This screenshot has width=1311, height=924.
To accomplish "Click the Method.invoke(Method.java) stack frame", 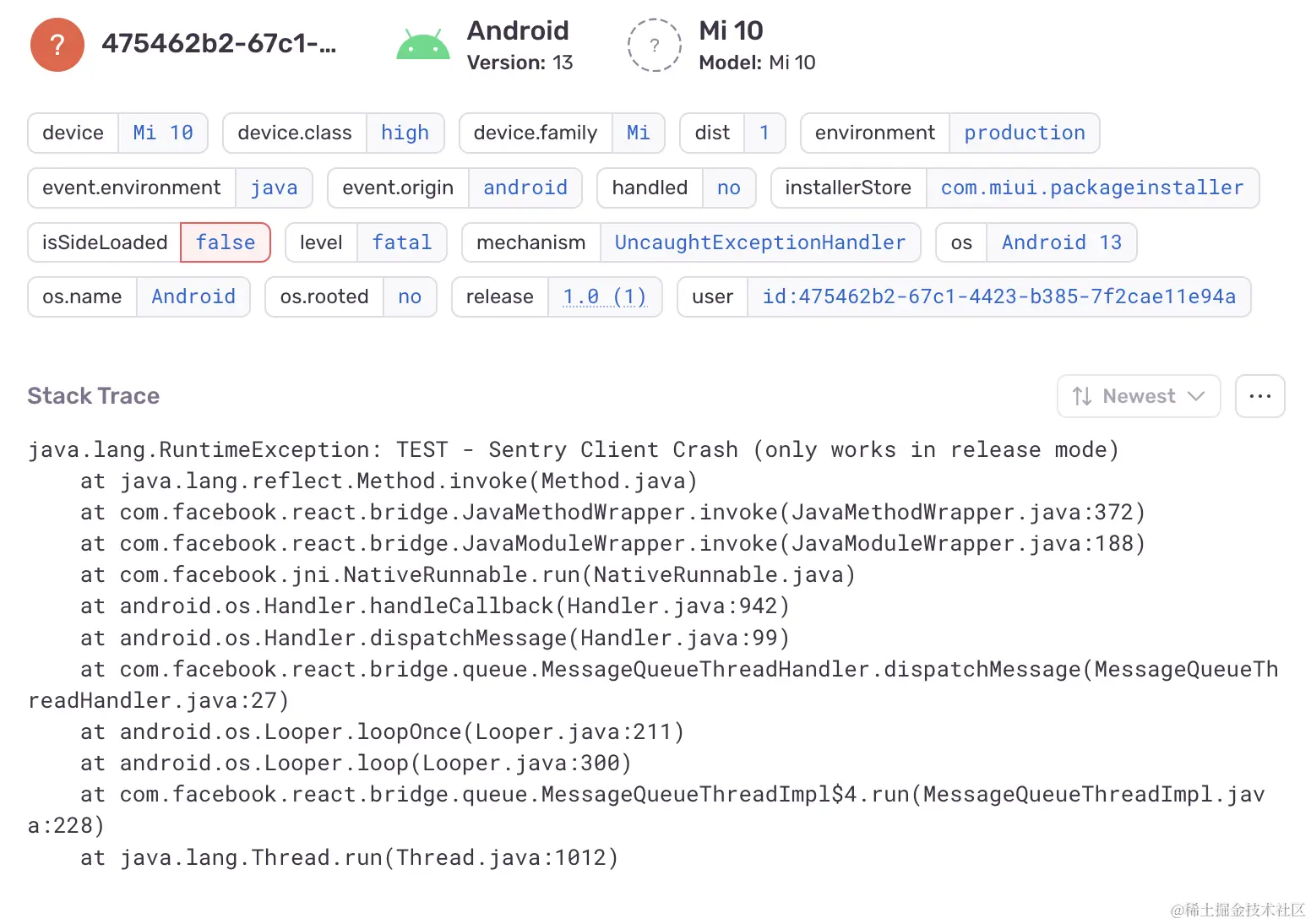I will pyautogui.click(x=389, y=481).
